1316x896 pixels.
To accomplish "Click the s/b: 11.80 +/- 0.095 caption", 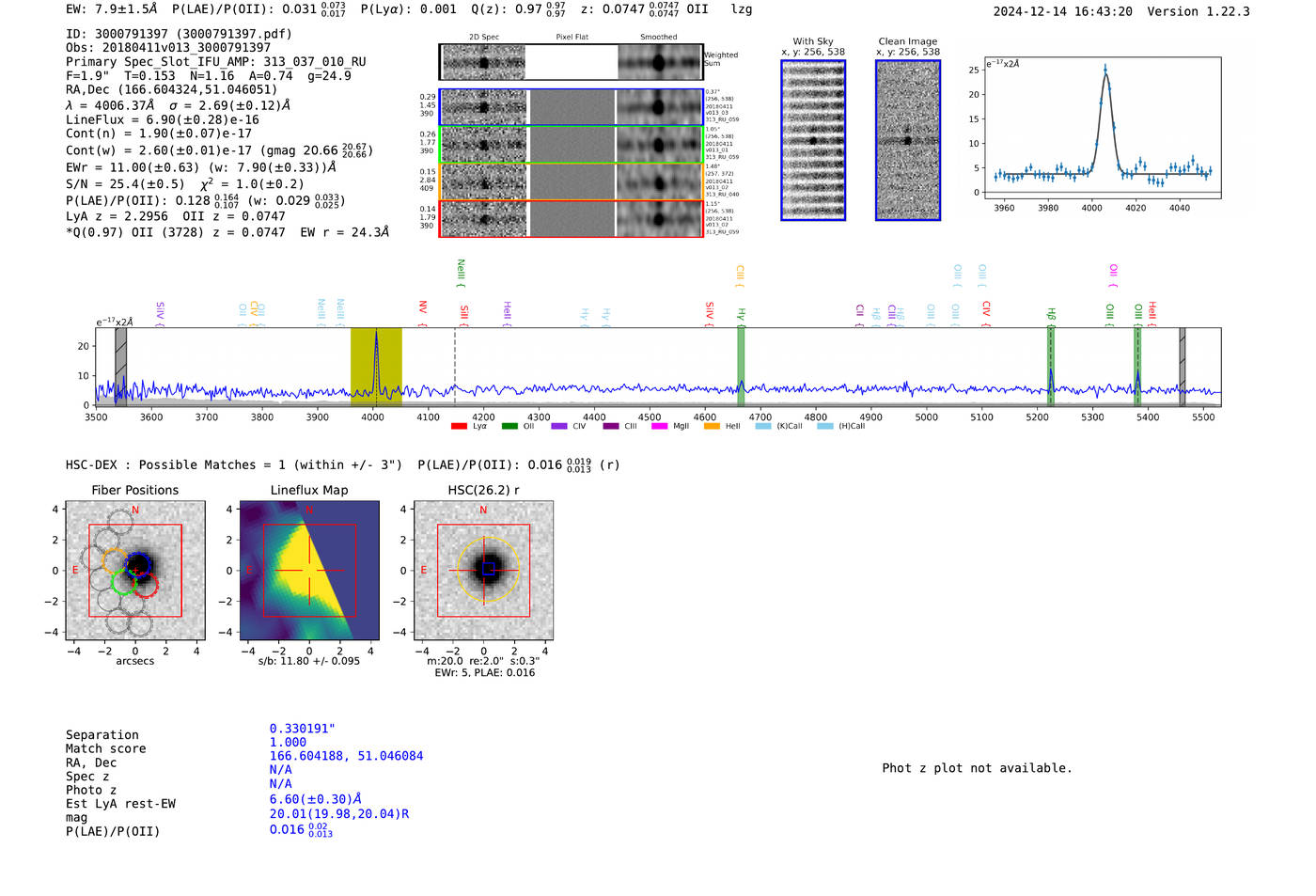I will click(309, 661).
